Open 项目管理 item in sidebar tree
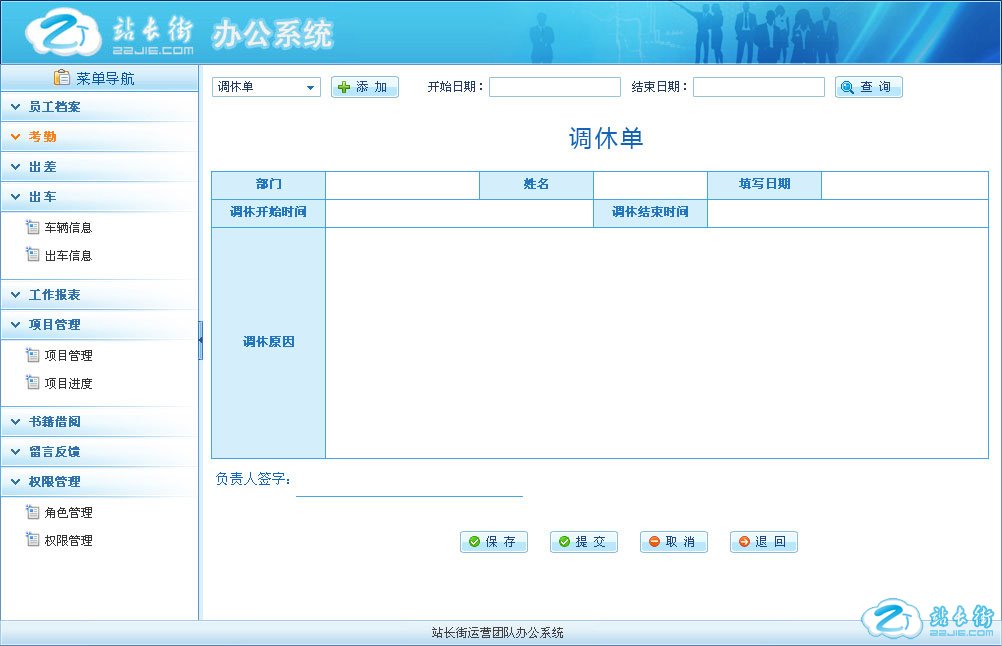The image size is (1002, 646). click(x=68, y=355)
